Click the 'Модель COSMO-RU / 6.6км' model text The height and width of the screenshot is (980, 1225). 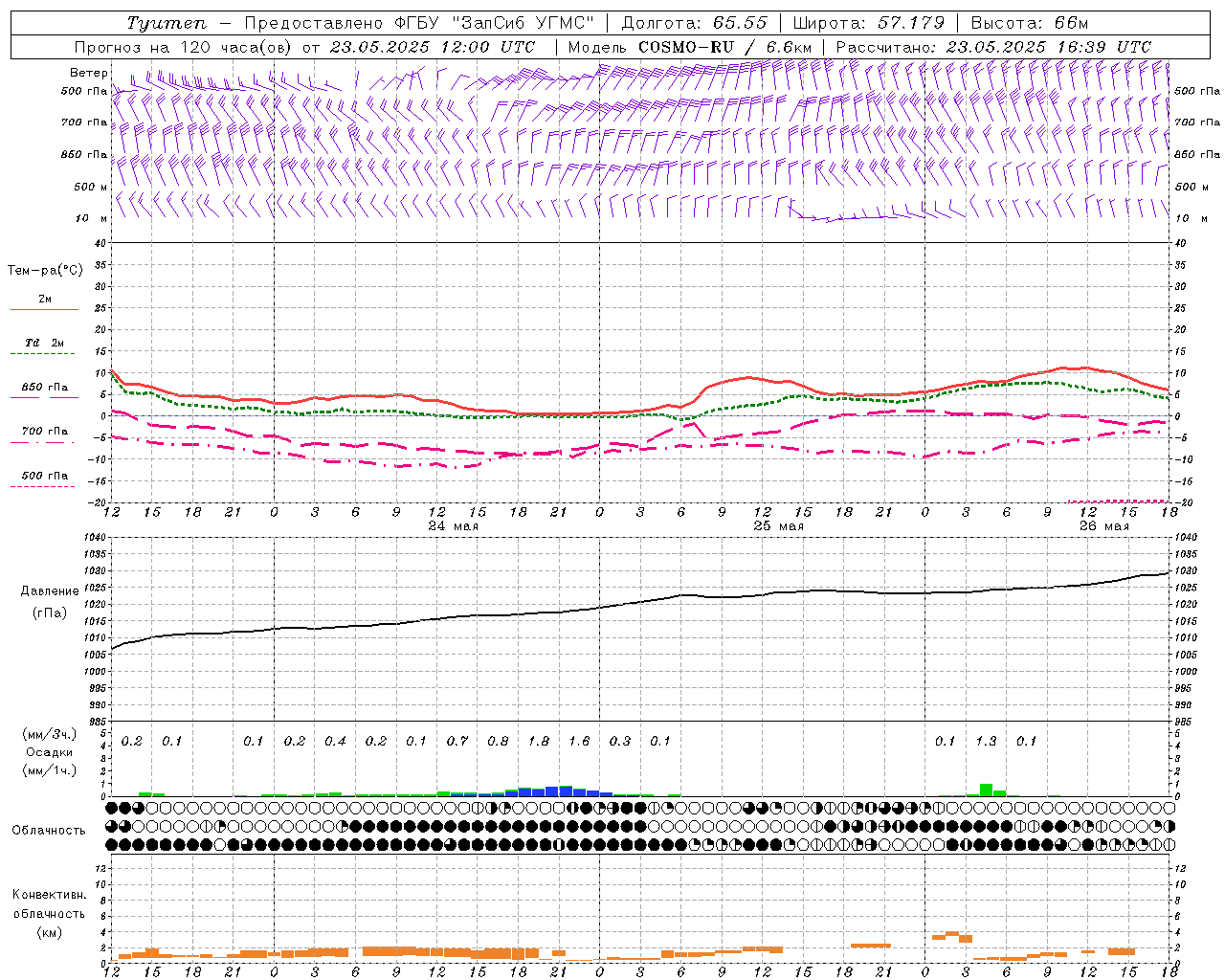[x=690, y=47]
